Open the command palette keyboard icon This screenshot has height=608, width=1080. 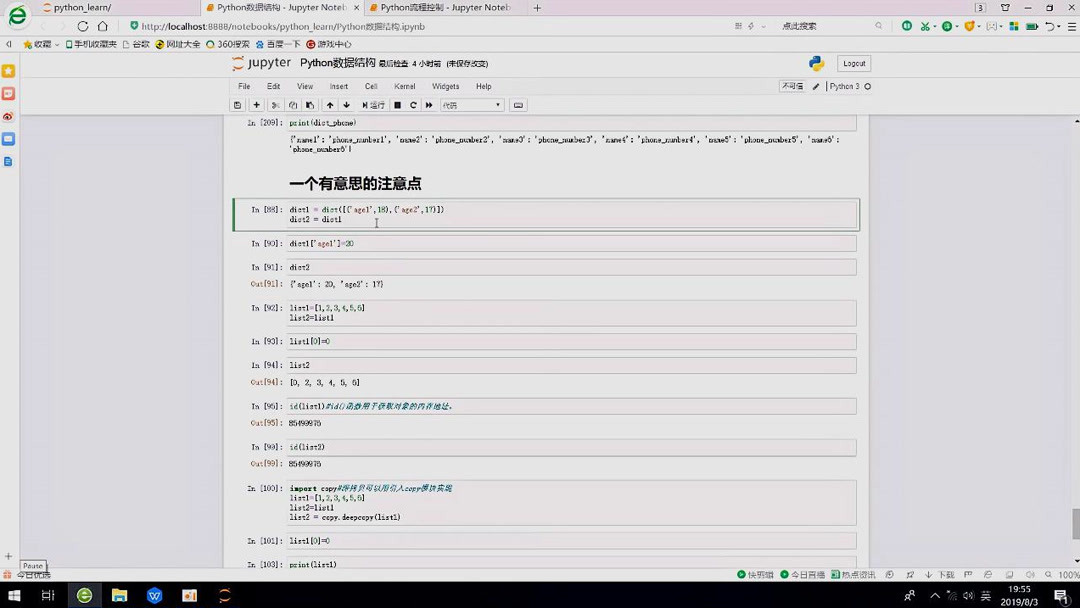(x=518, y=105)
